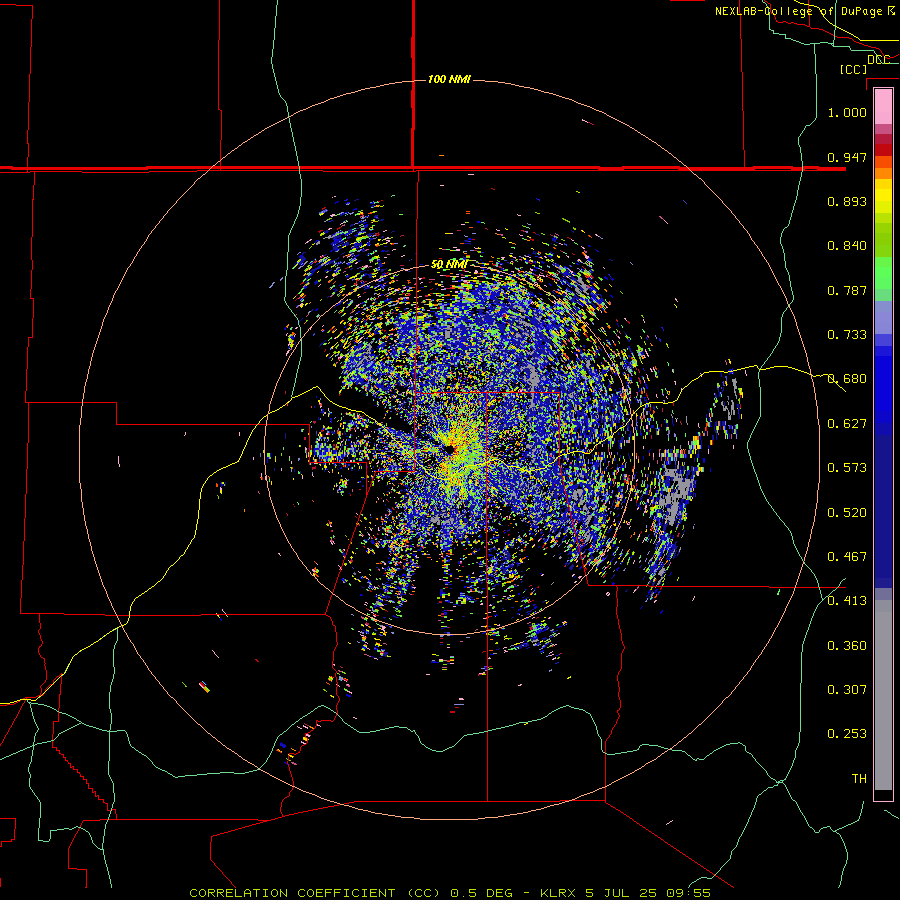900x900 pixels.
Task: Click the TH threshold label
Action: click(859, 779)
